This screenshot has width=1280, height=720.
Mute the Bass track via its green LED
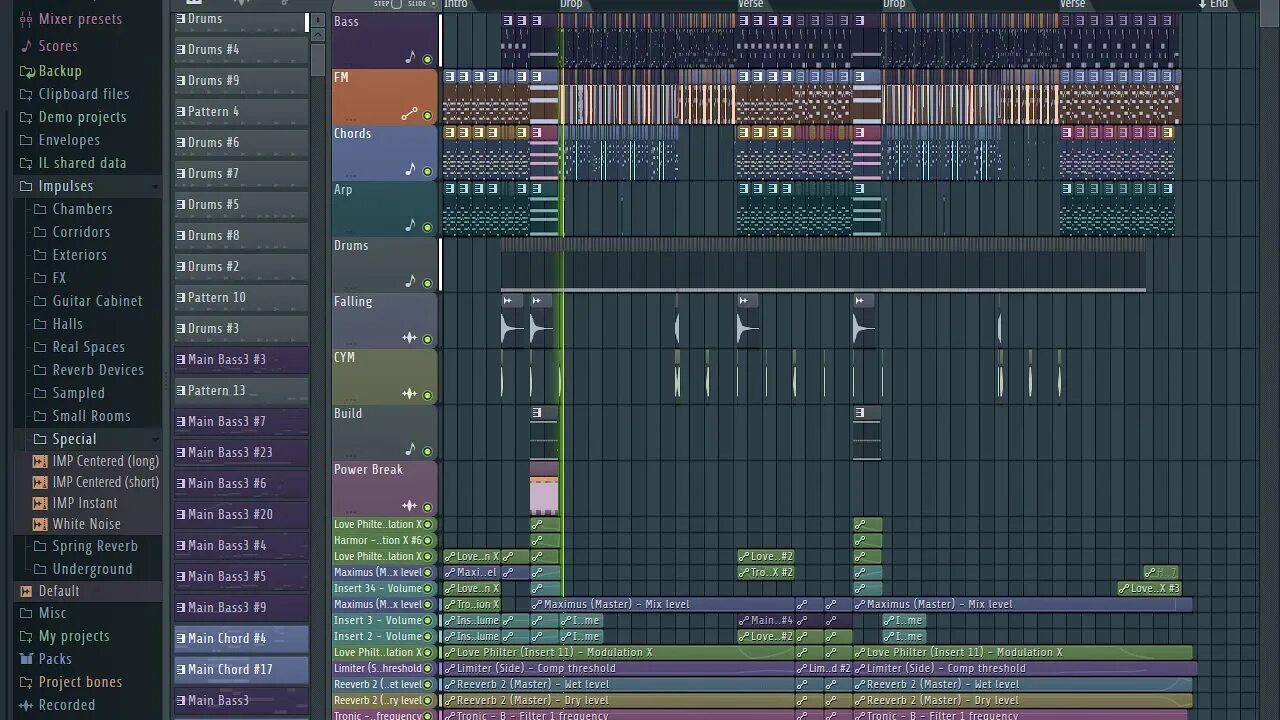[x=427, y=59]
